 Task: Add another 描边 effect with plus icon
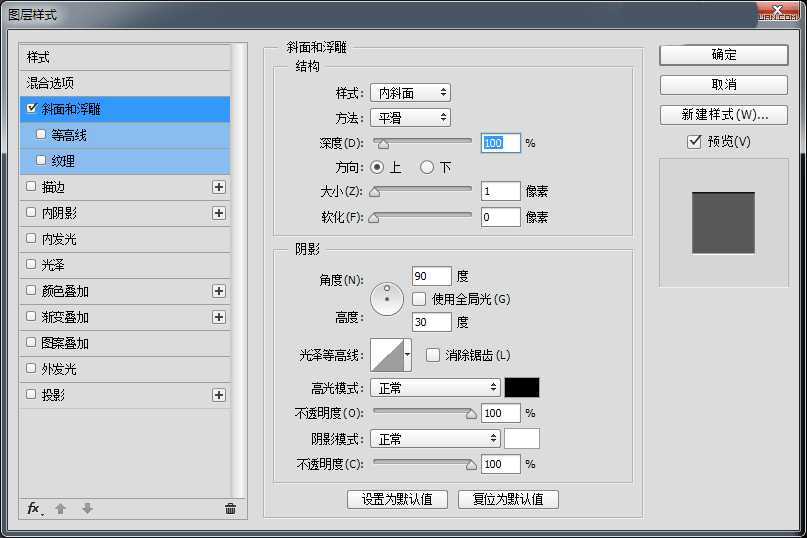pos(219,187)
